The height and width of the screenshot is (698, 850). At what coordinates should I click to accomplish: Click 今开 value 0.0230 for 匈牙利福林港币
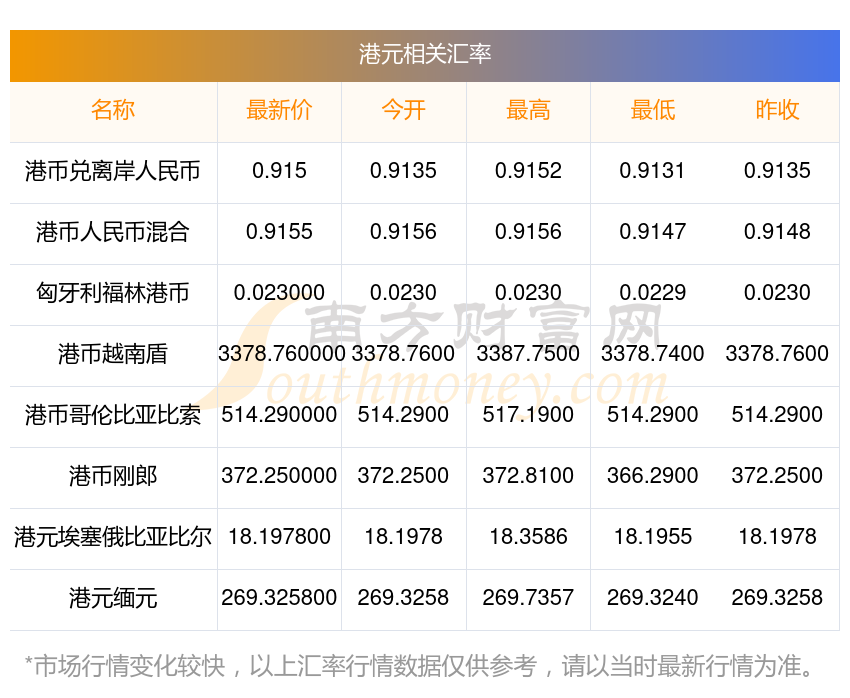tap(403, 293)
